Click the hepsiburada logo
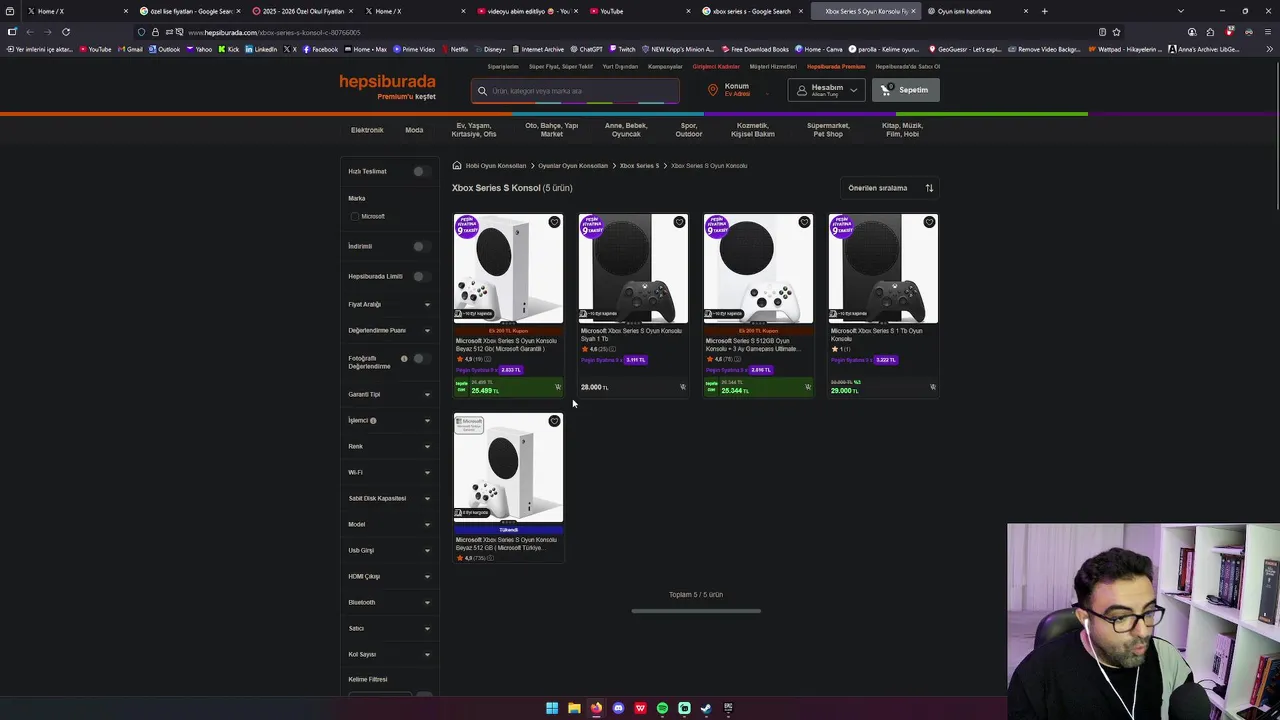The height and width of the screenshot is (720, 1280). (387, 82)
